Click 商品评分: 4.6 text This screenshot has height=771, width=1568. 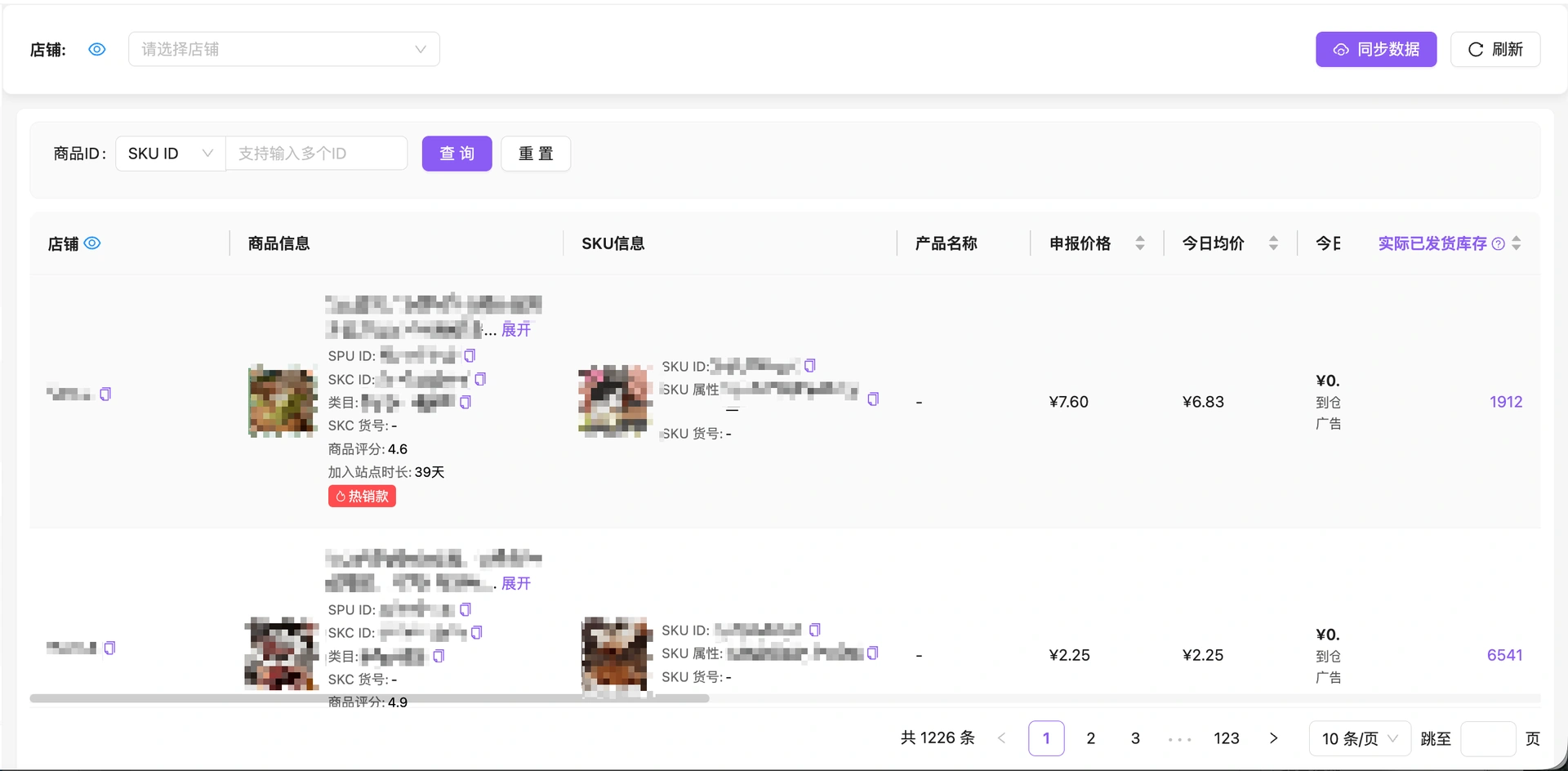[367, 449]
